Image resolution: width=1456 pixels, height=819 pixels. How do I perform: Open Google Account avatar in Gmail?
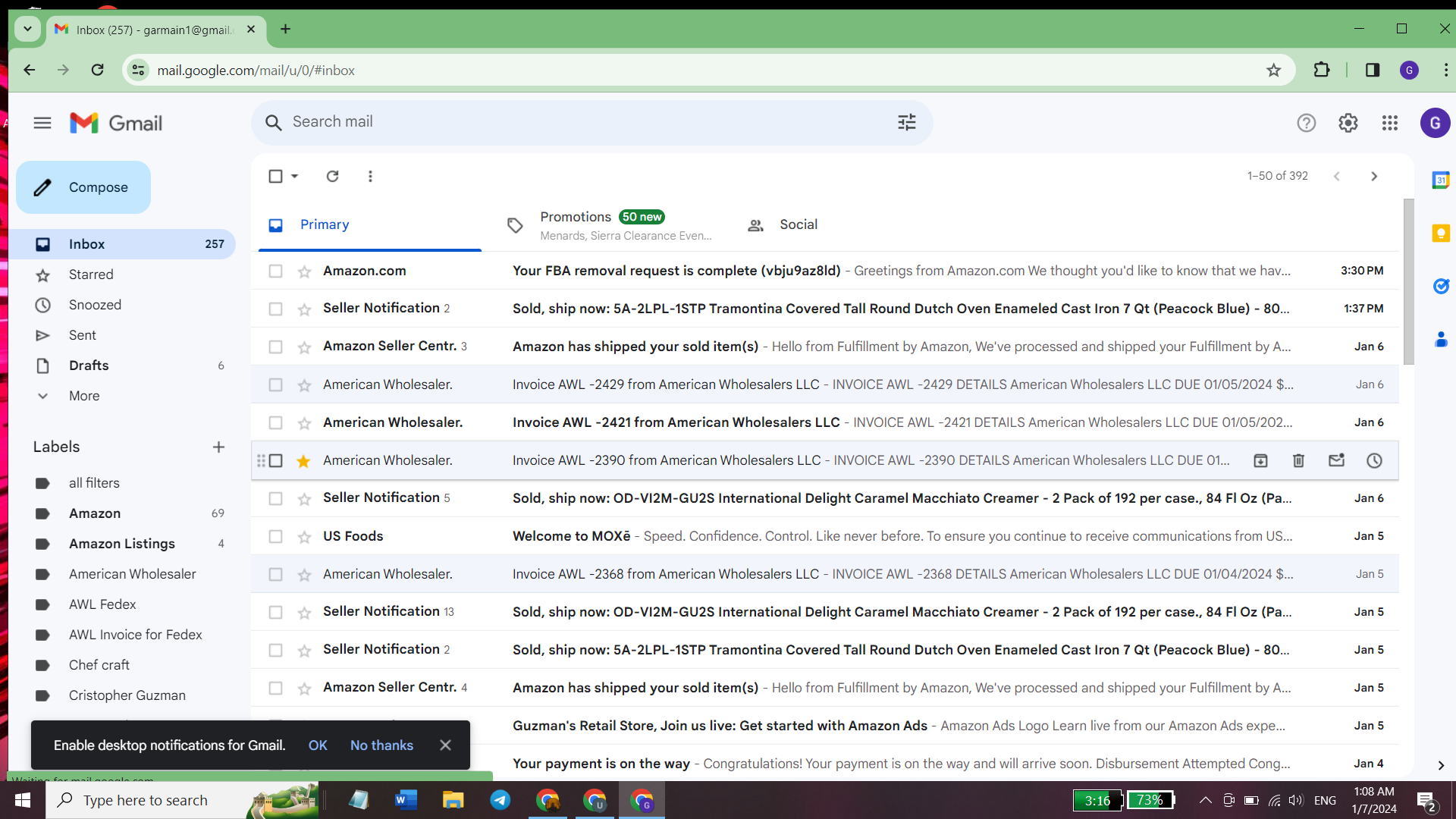[1435, 123]
